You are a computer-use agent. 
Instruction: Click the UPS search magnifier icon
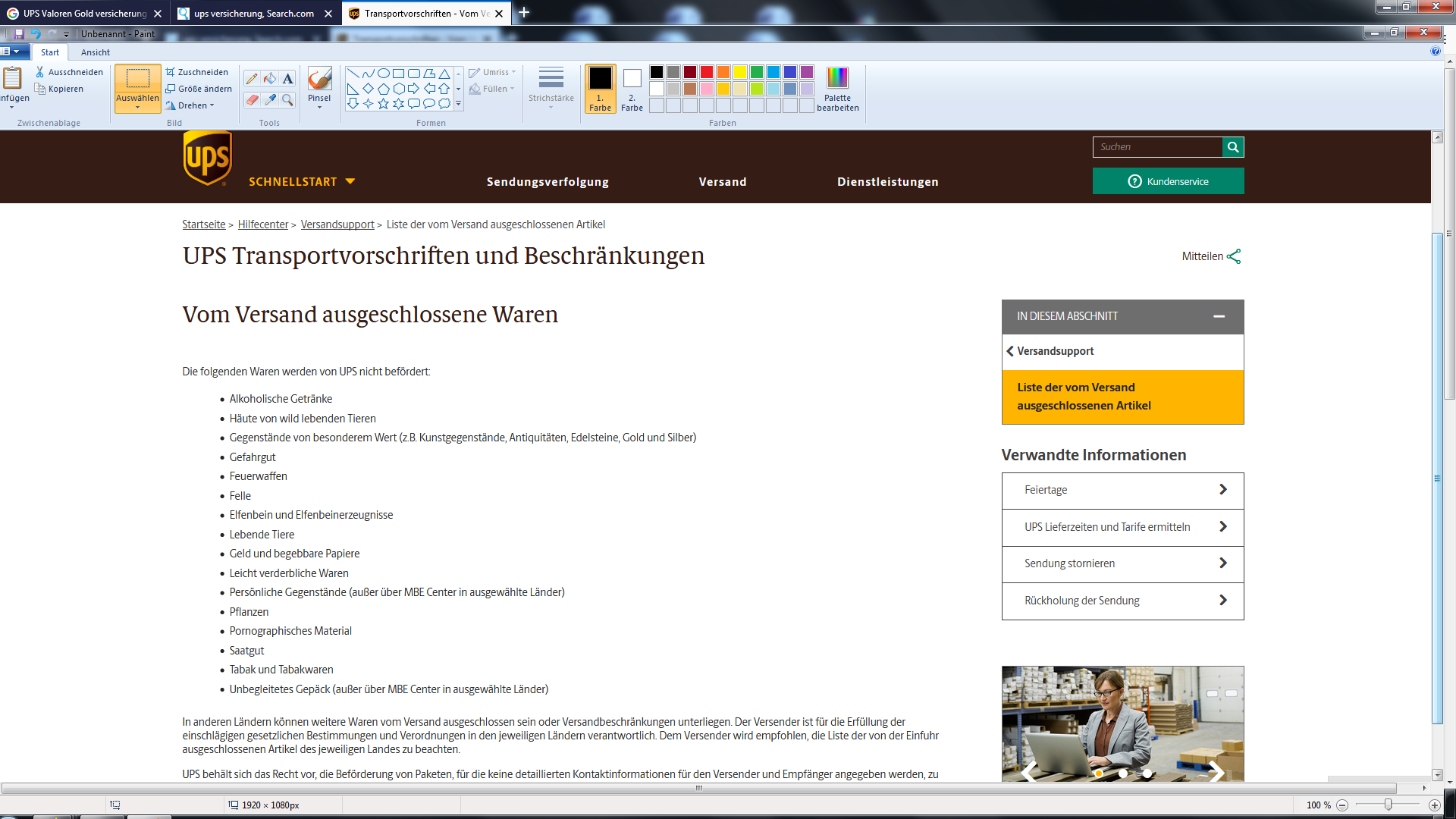click(x=1233, y=147)
